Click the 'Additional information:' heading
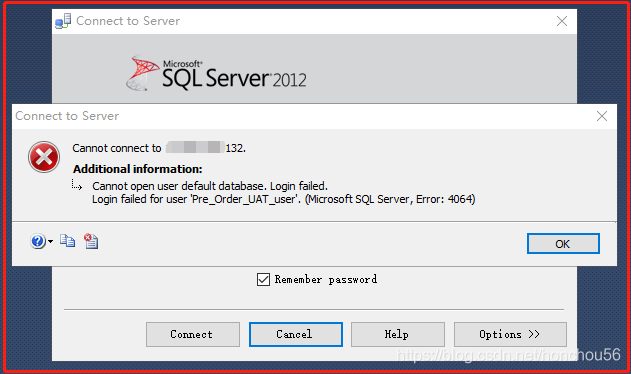 click(x=138, y=169)
